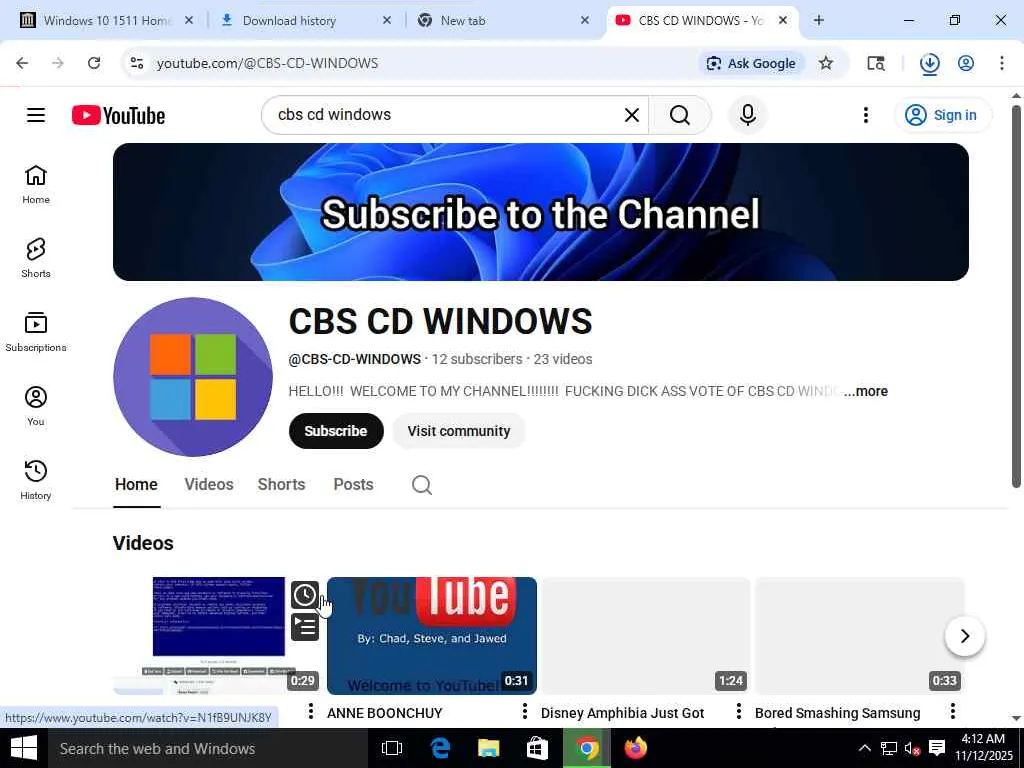Image resolution: width=1024 pixels, height=768 pixels.
Task: Click the magnifier search button
Action: coord(679,116)
